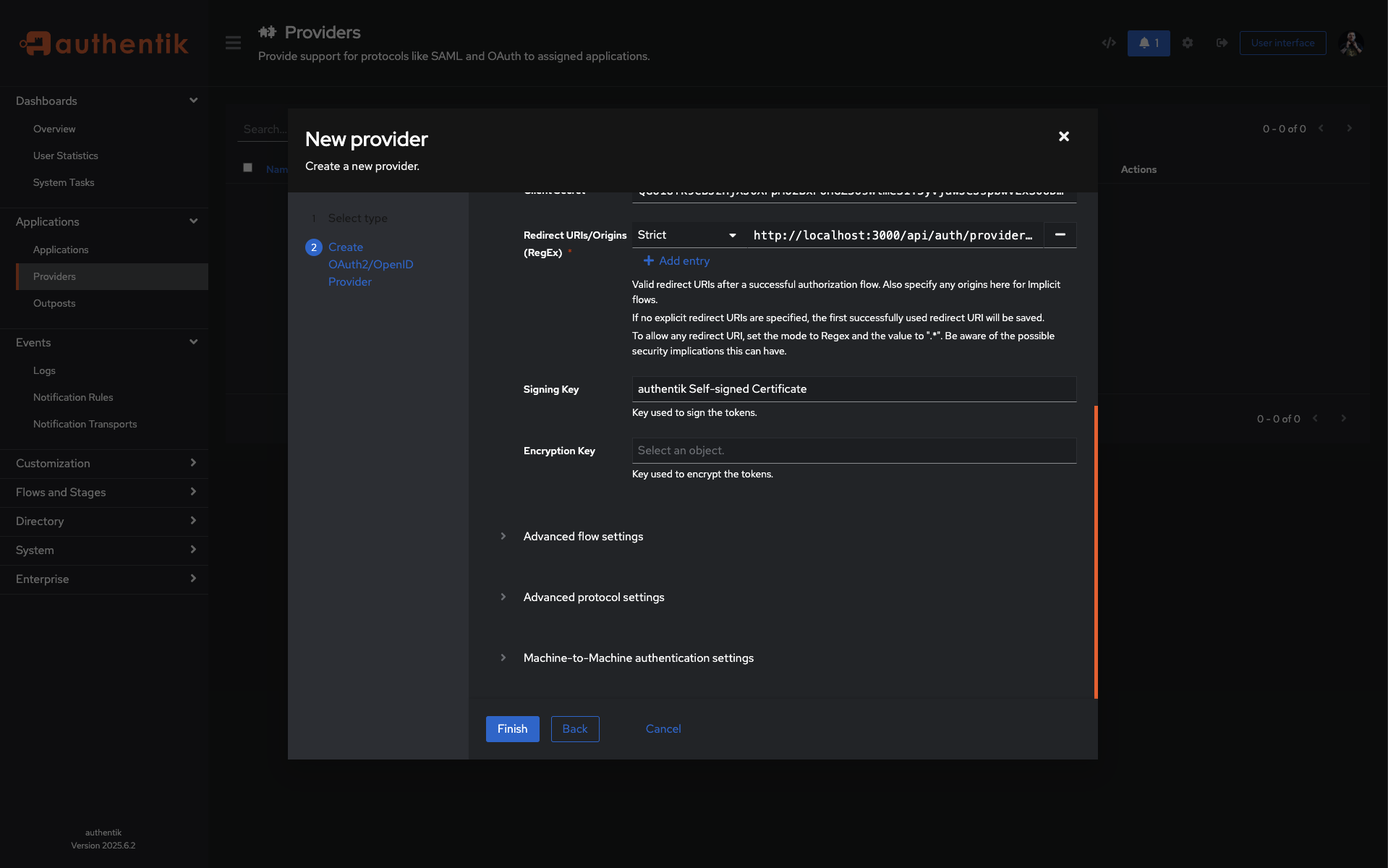Click the Finish button

pyautogui.click(x=512, y=728)
